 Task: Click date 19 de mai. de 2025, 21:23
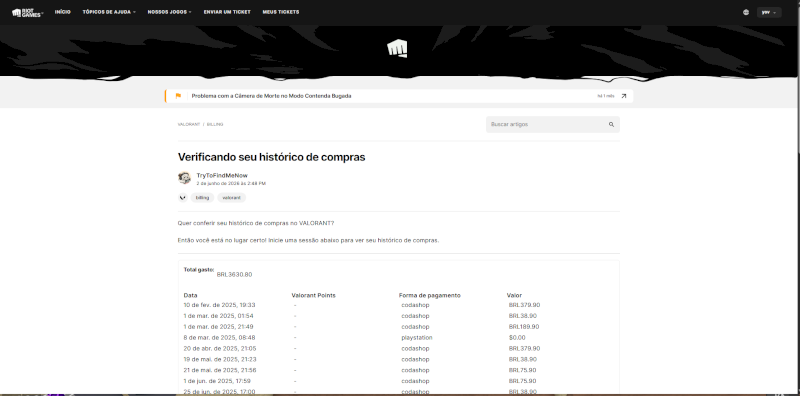pos(220,359)
